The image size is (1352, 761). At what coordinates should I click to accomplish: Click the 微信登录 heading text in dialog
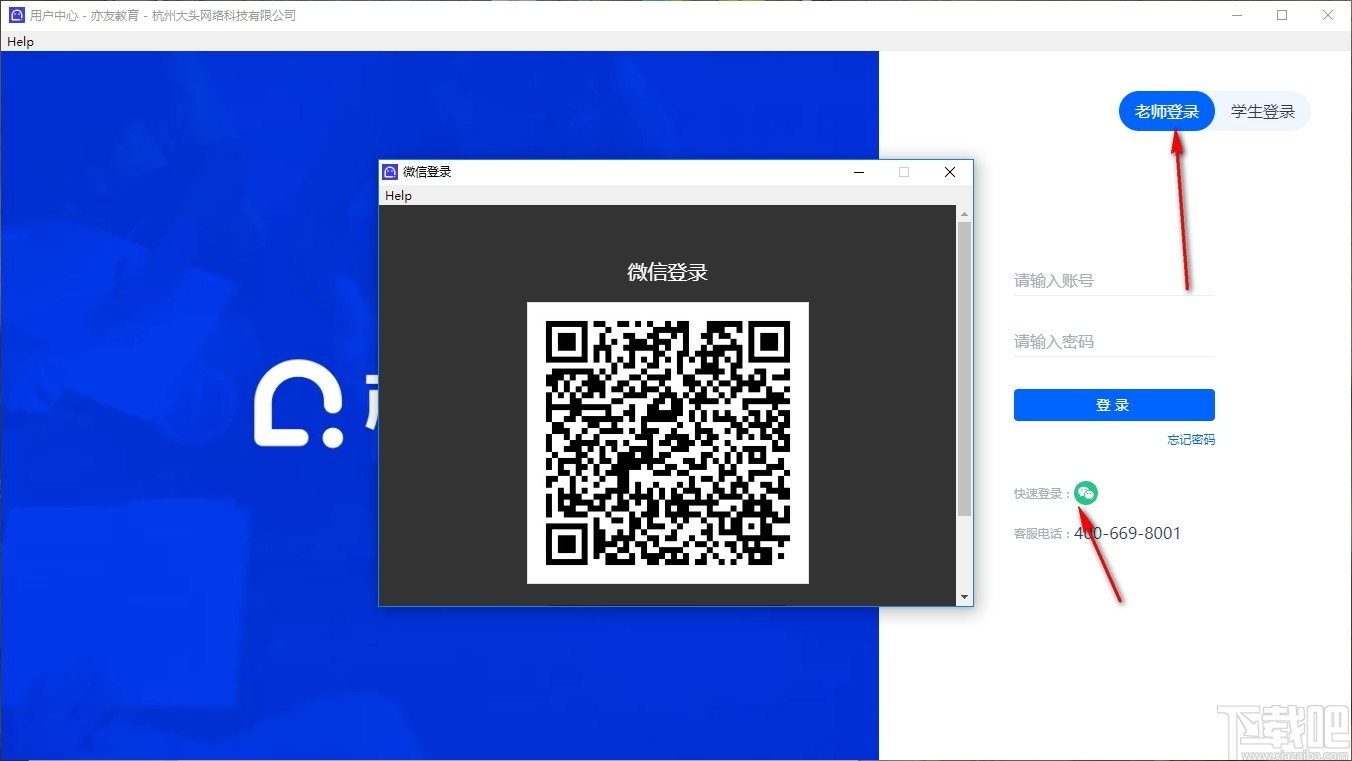668,272
